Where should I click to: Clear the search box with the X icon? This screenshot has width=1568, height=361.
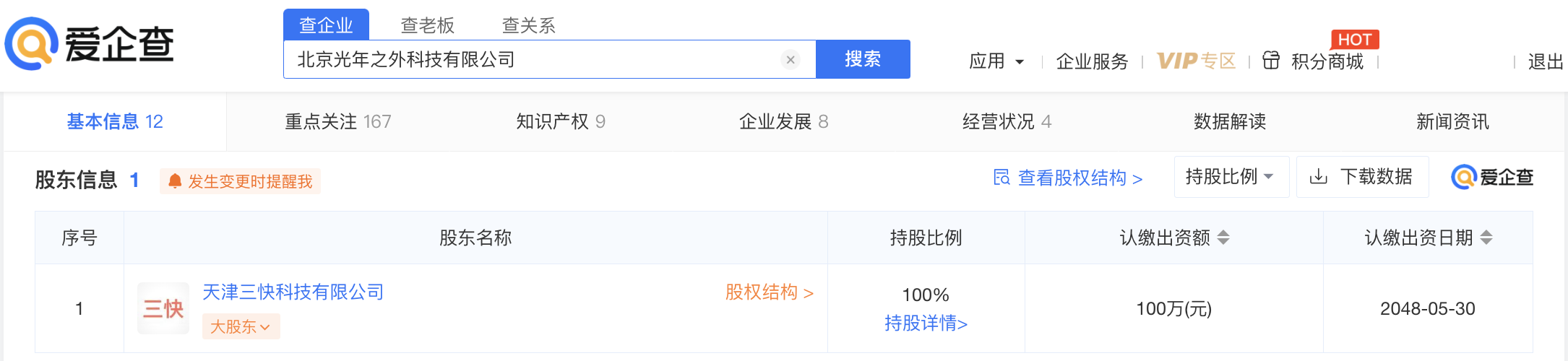(791, 60)
